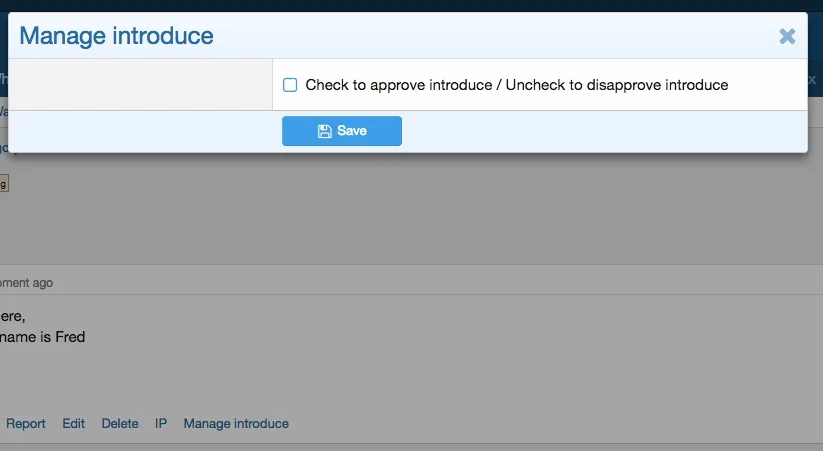Click the gray left cell in dialog

pos(140,85)
